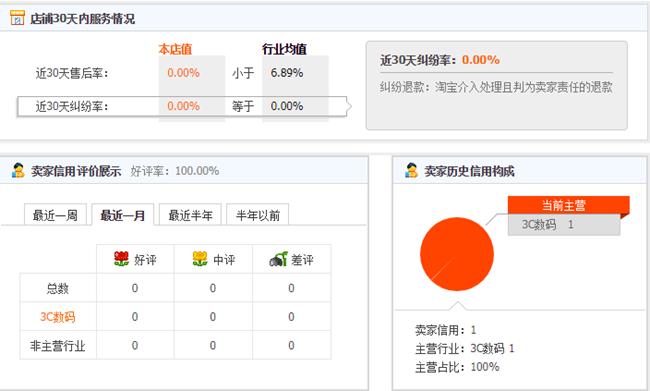Viewport: 650px width, 391px height.
Task: Click the 好评 count in 总数 row
Action: (135, 288)
